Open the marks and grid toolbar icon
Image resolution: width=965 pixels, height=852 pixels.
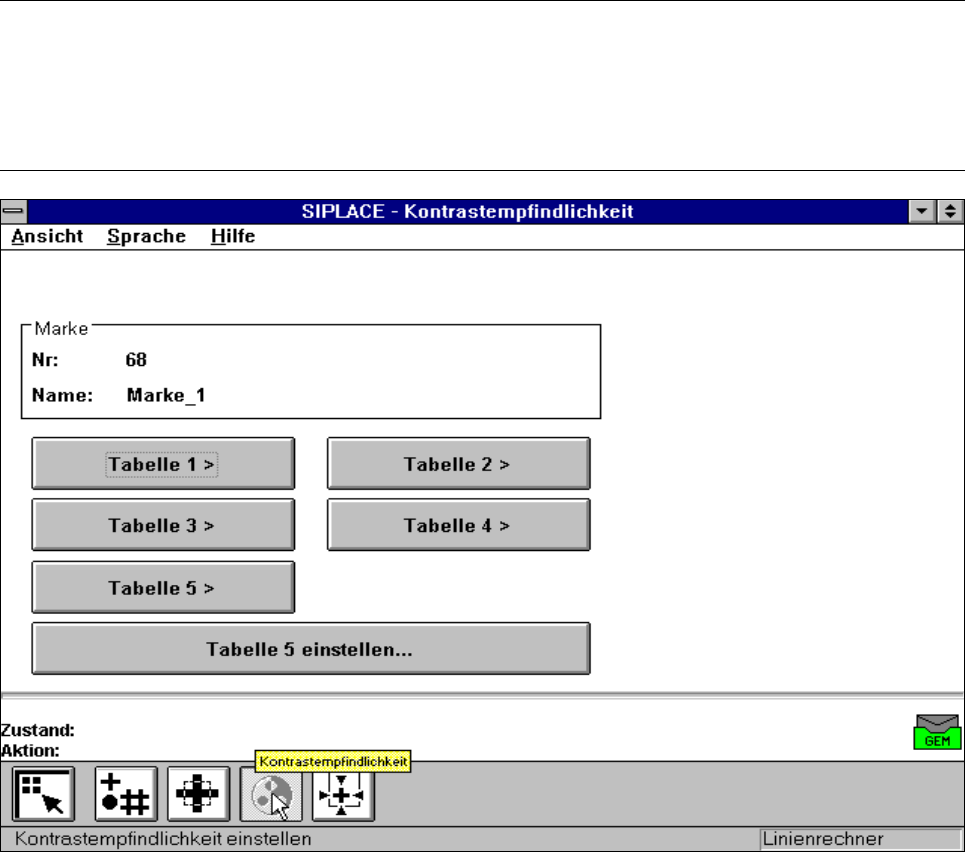click(x=126, y=794)
